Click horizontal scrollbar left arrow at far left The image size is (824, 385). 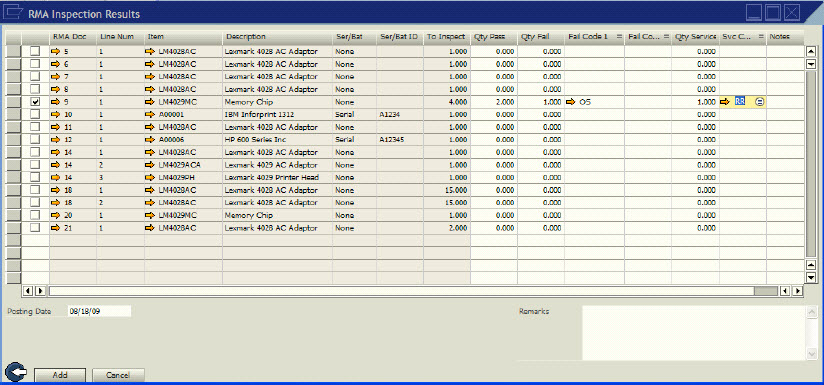click(28, 290)
